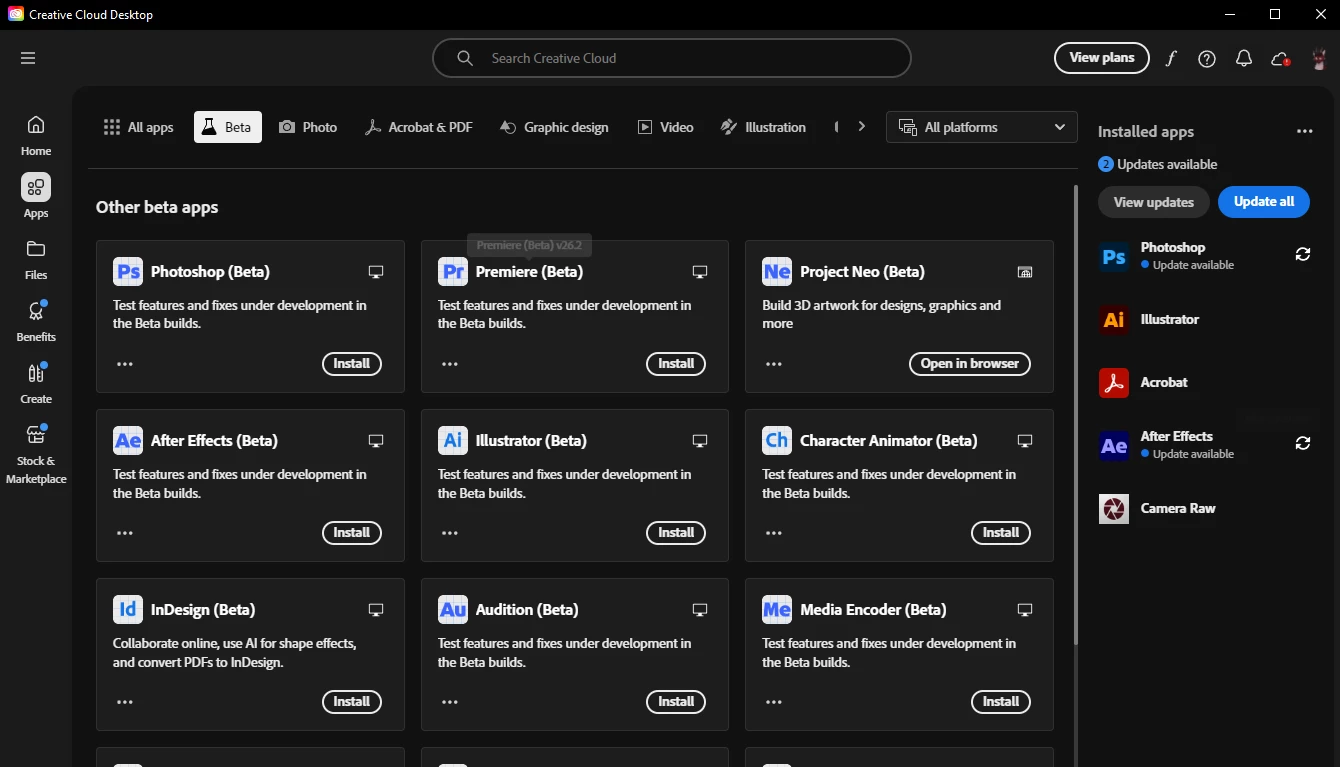Open Project Neo in browser
Screen dimensions: 1340x767
(x=970, y=364)
